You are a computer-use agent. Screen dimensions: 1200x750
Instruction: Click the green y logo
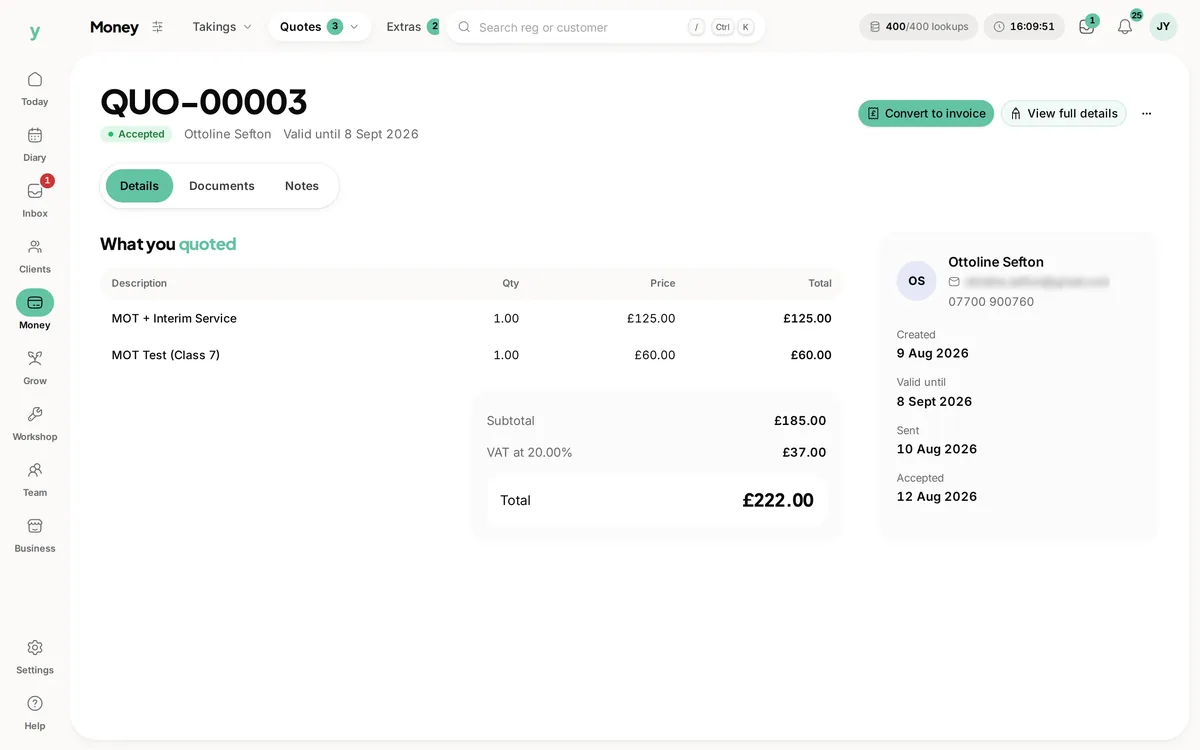(x=35, y=32)
